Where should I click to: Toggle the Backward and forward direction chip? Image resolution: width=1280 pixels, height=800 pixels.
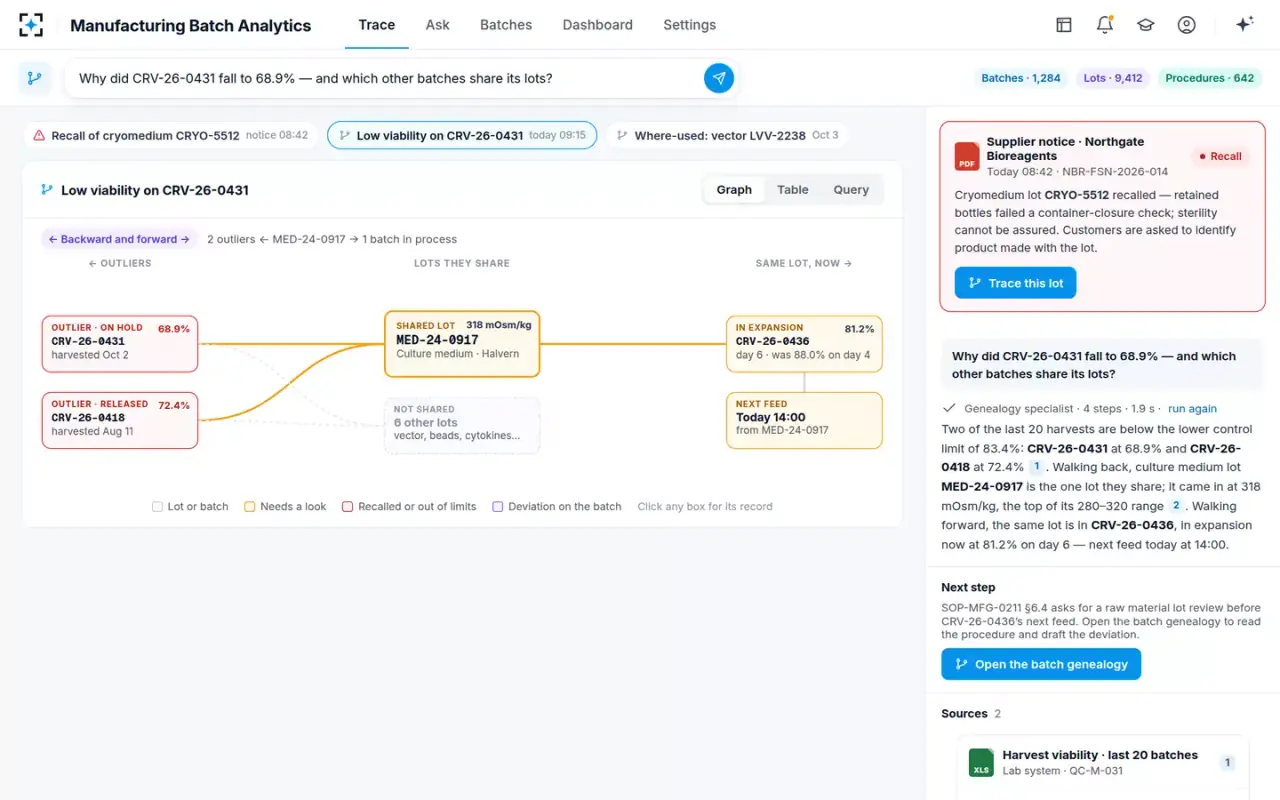click(x=119, y=239)
